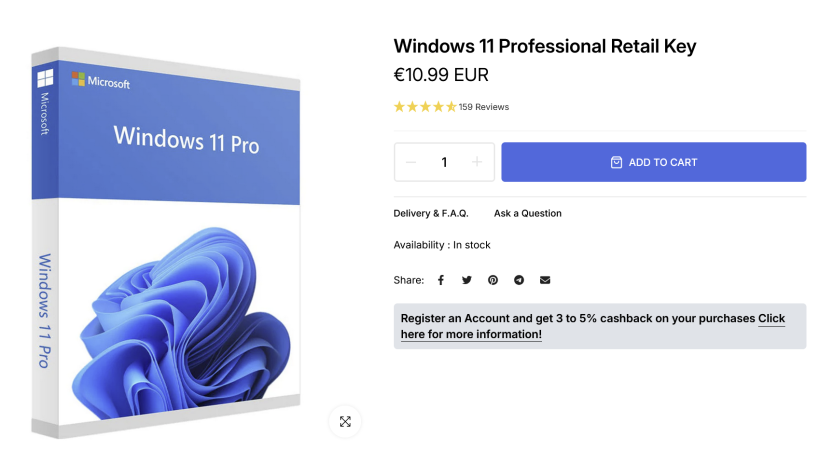
Task: Share the product on Facebook
Action: (440, 280)
